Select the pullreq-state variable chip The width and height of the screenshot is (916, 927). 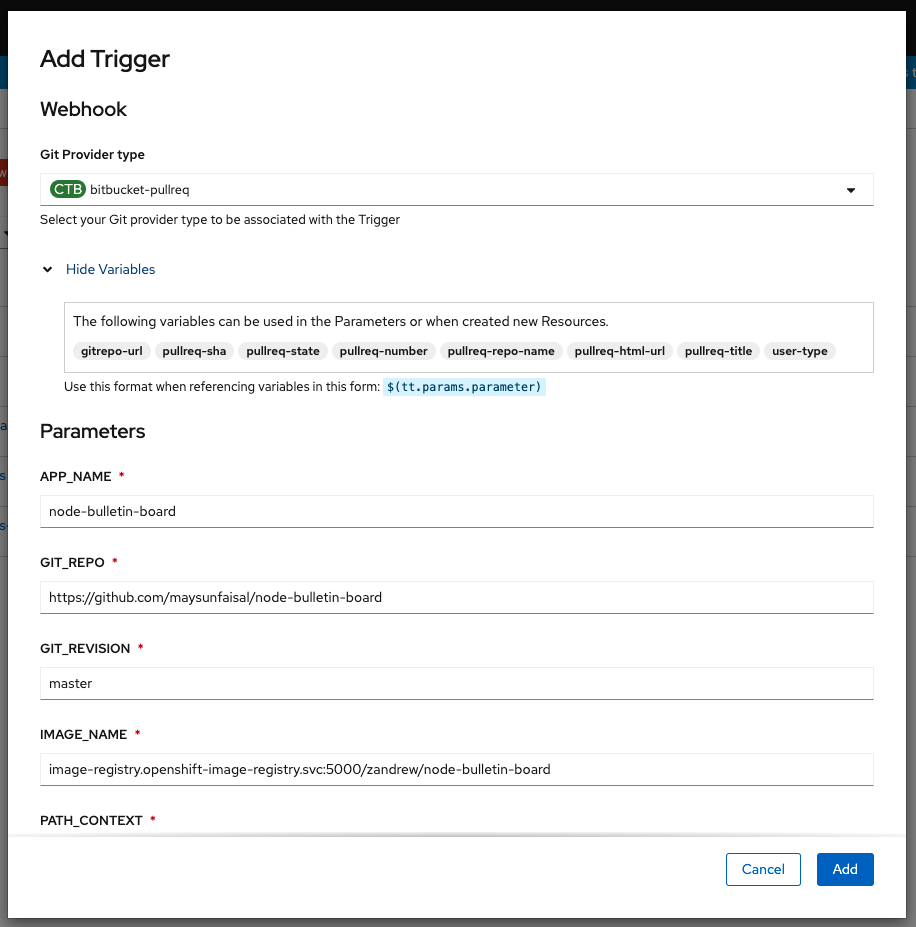tap(283, 351)
